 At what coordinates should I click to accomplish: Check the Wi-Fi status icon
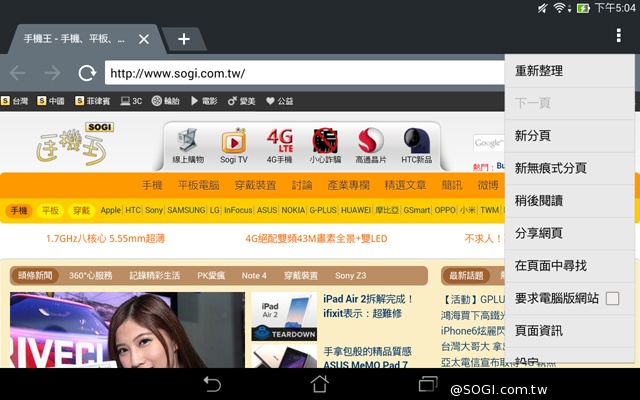click(x=560, y=7)
